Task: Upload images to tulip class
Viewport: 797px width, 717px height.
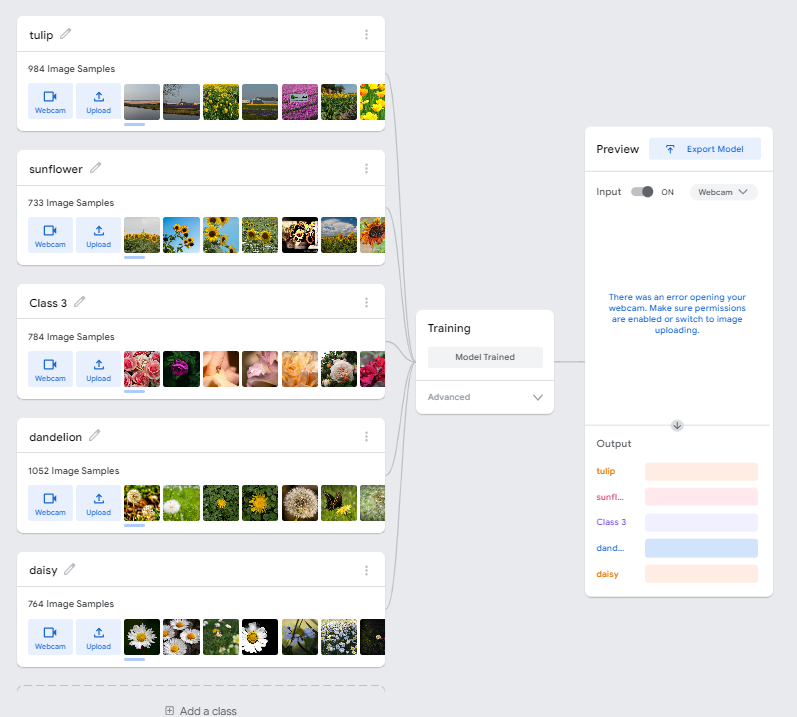Action: click(x=99, y=102)
